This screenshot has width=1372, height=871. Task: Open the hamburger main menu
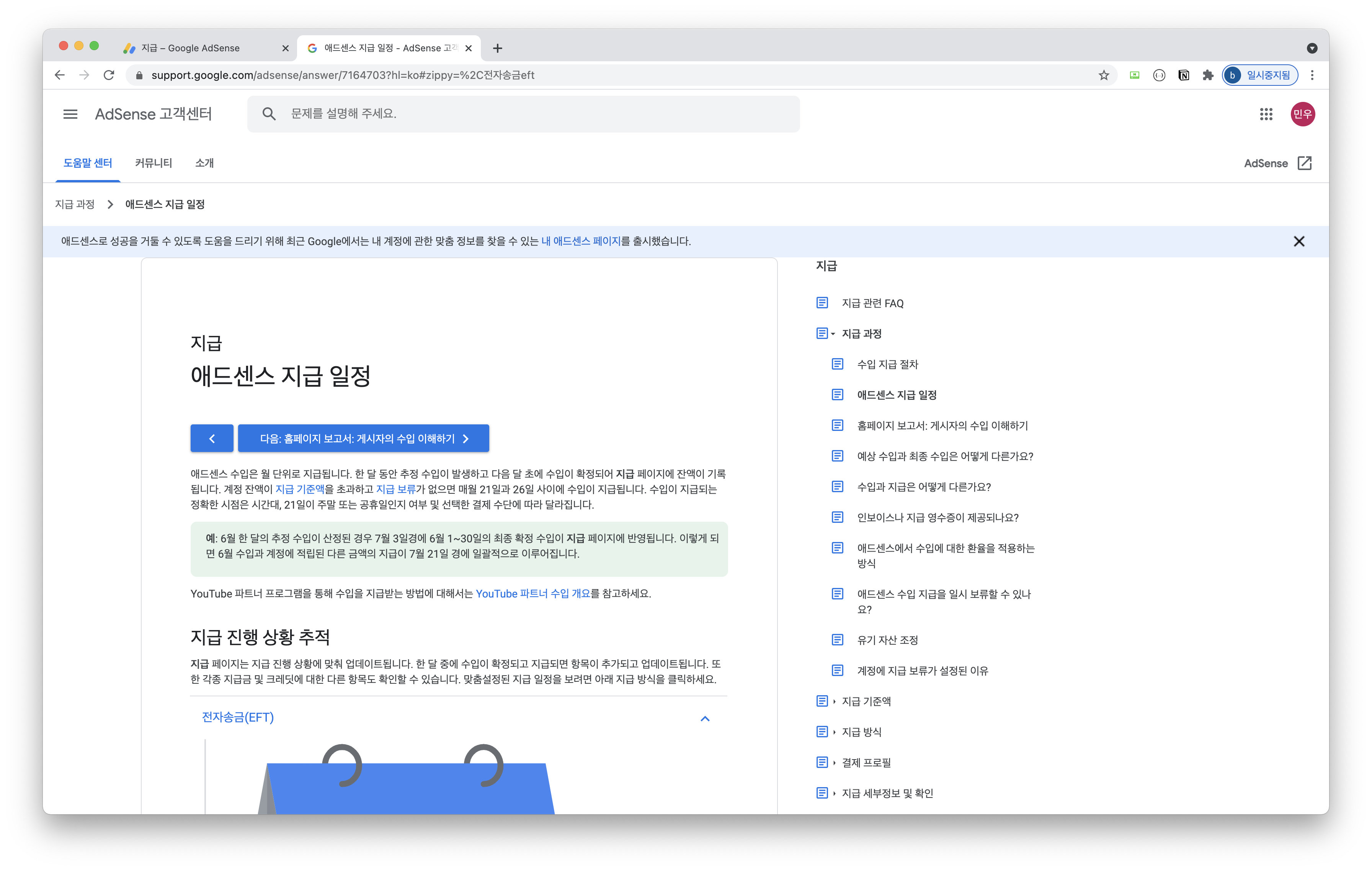70,114
